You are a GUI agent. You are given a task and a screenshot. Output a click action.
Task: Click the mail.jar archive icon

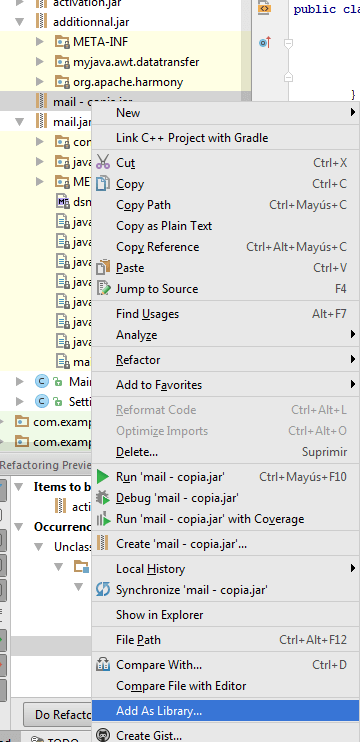(x=42, y=122)
